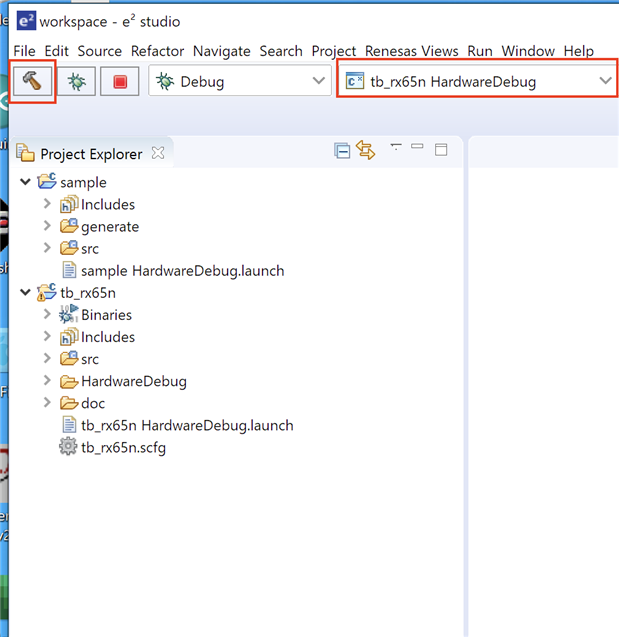The width and height of the screenshot is (619, 637).
Task: Minimize the Project Explorer panel
Action: coord(417,146)
